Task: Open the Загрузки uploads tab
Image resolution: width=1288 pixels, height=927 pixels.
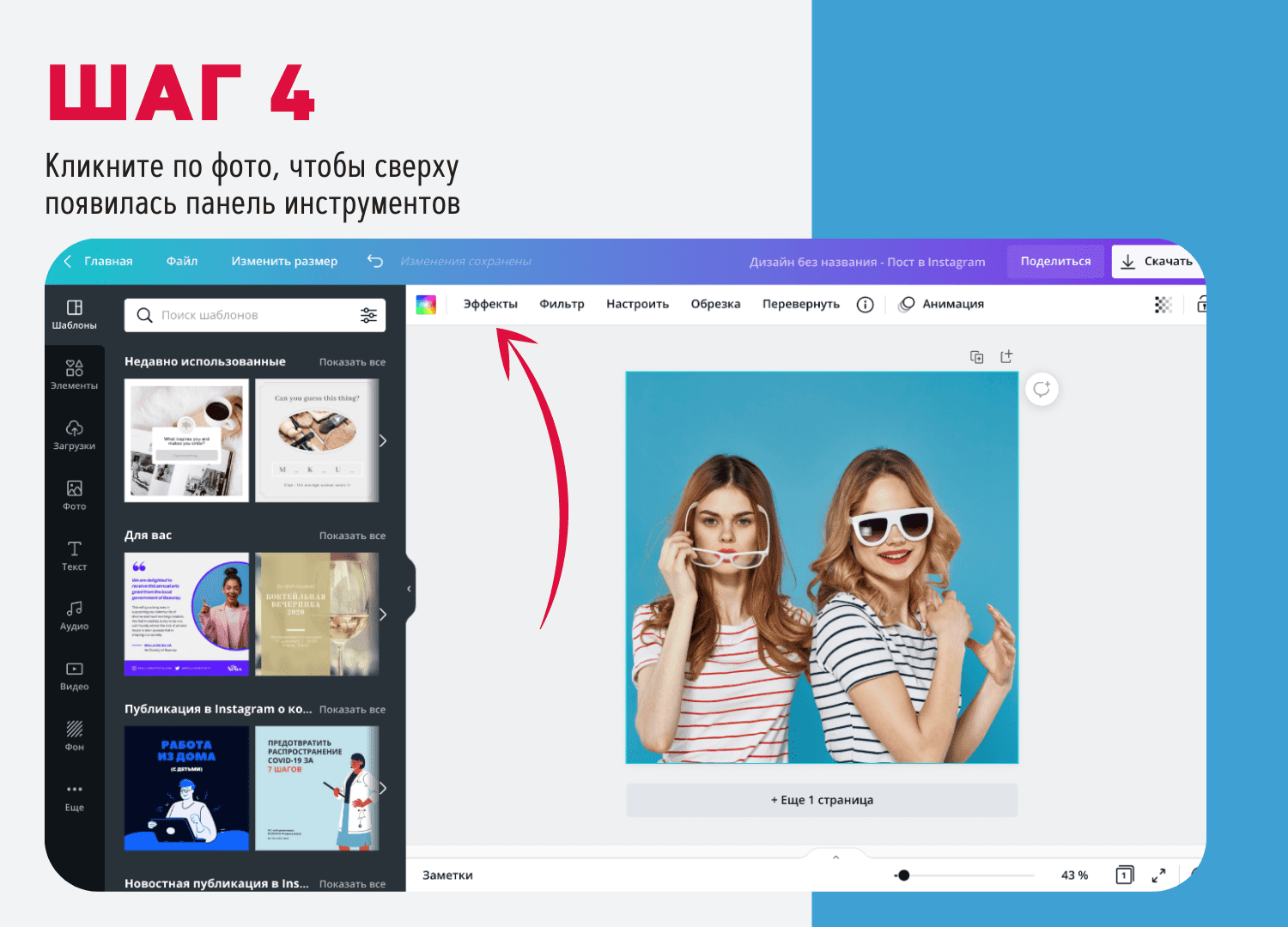Action: [75, 435]
